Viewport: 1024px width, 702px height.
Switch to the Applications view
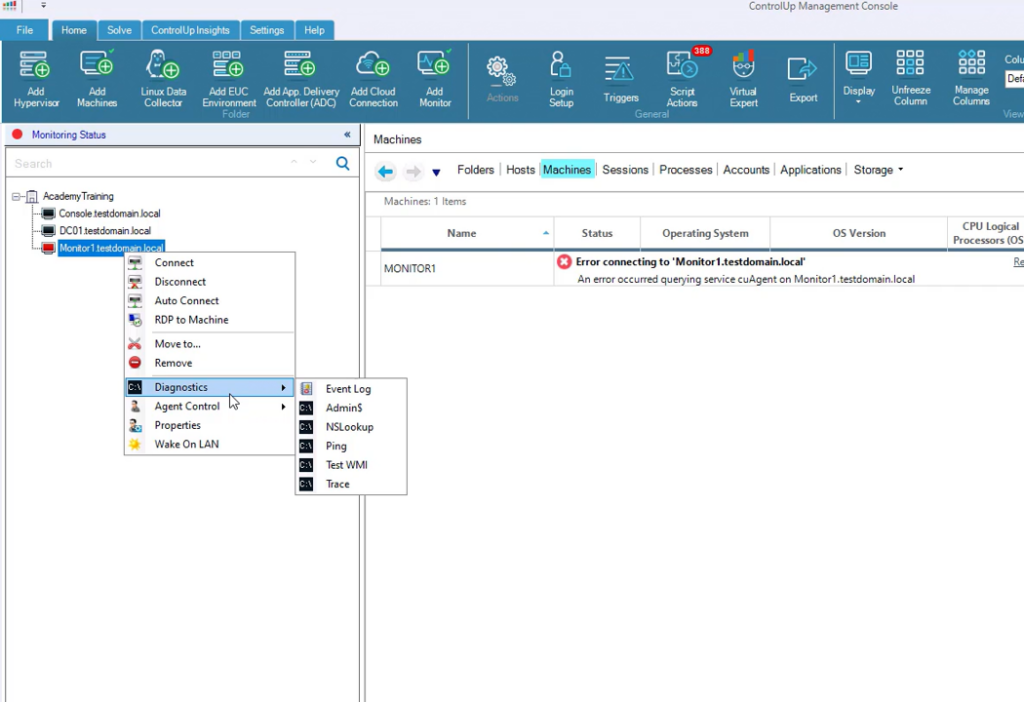point(810,170)
